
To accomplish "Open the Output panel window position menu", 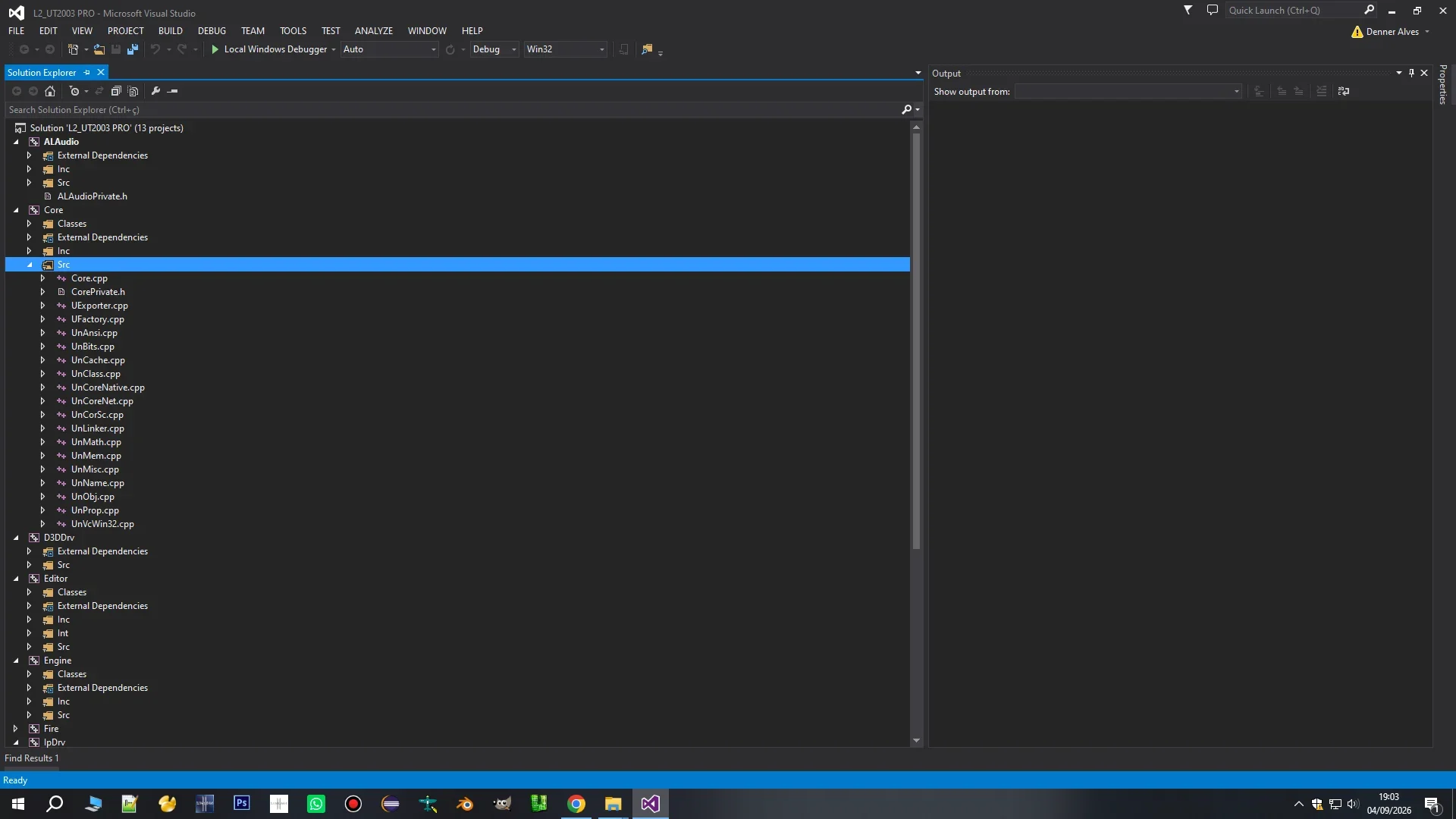I will (x=1399, y=73).
